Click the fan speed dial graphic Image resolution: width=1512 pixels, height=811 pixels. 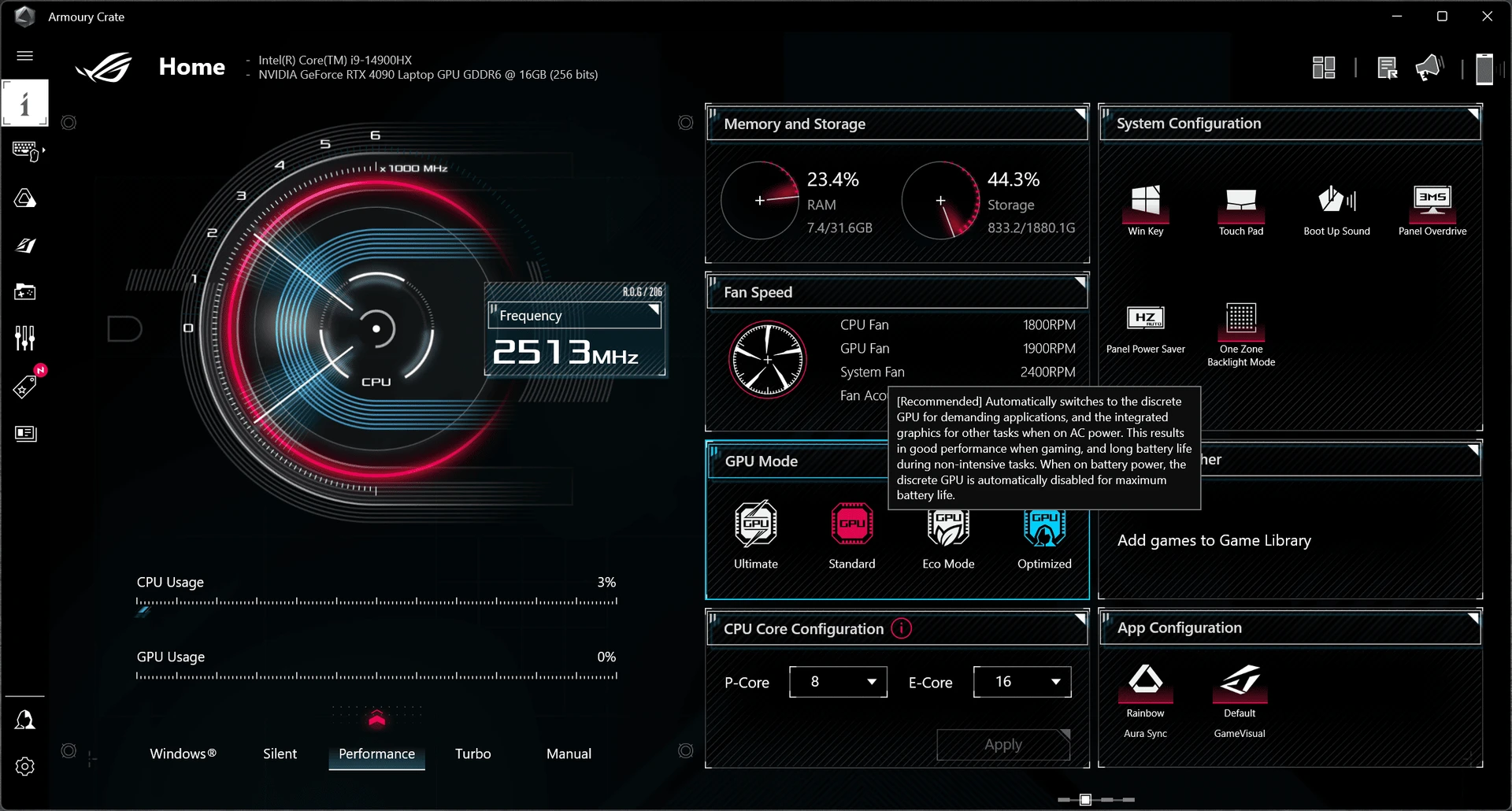(768, 359)
